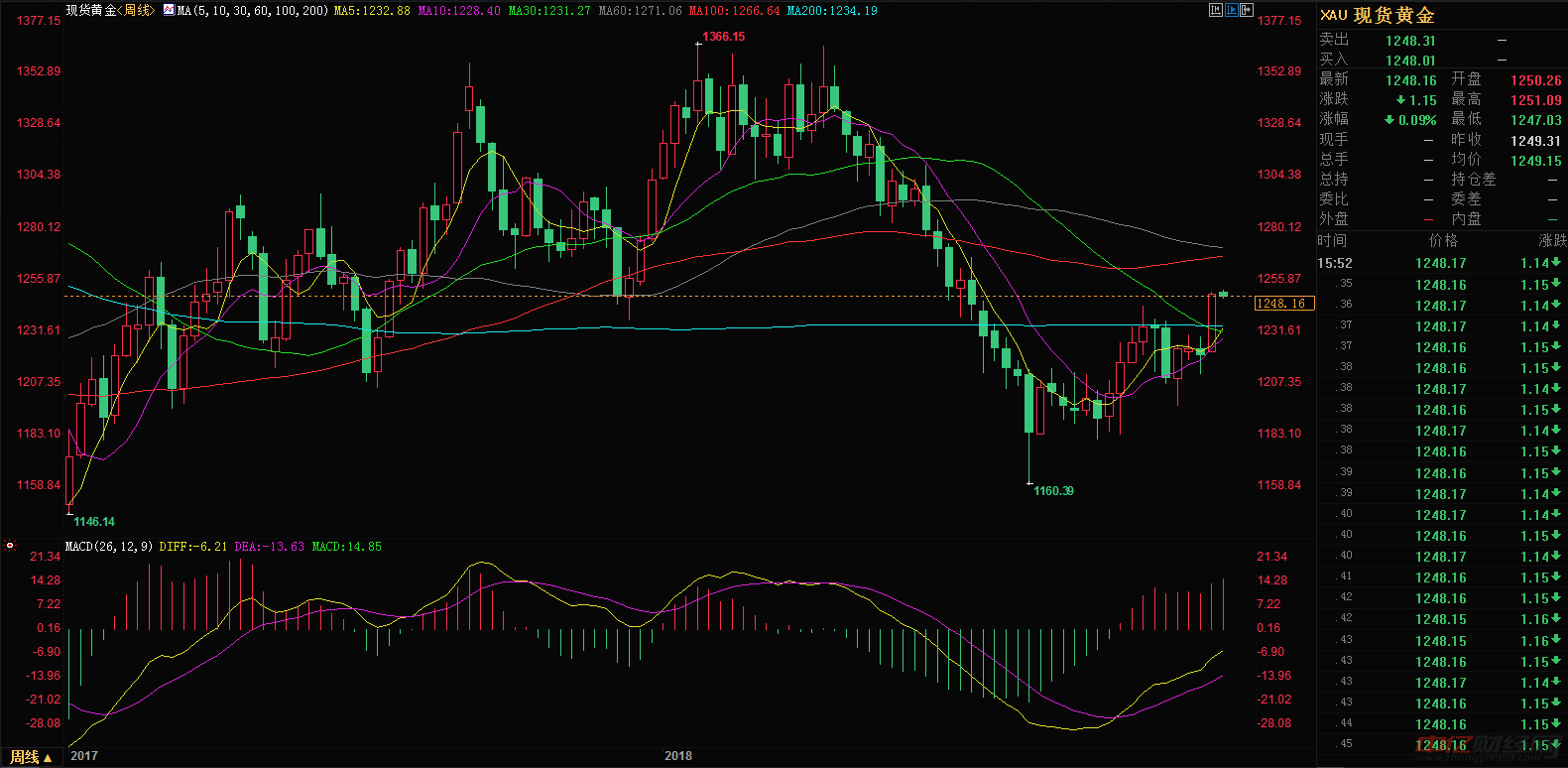
Task: Click the green down arrow beside 1.15 change
Action: (1400, 100)
